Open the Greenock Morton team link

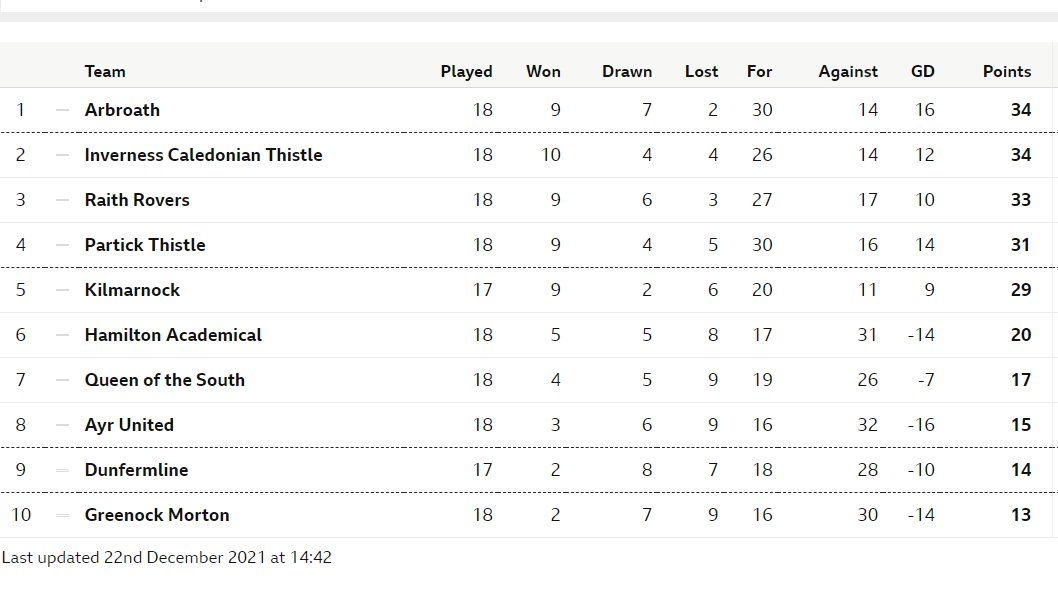[x=157, y=515]
